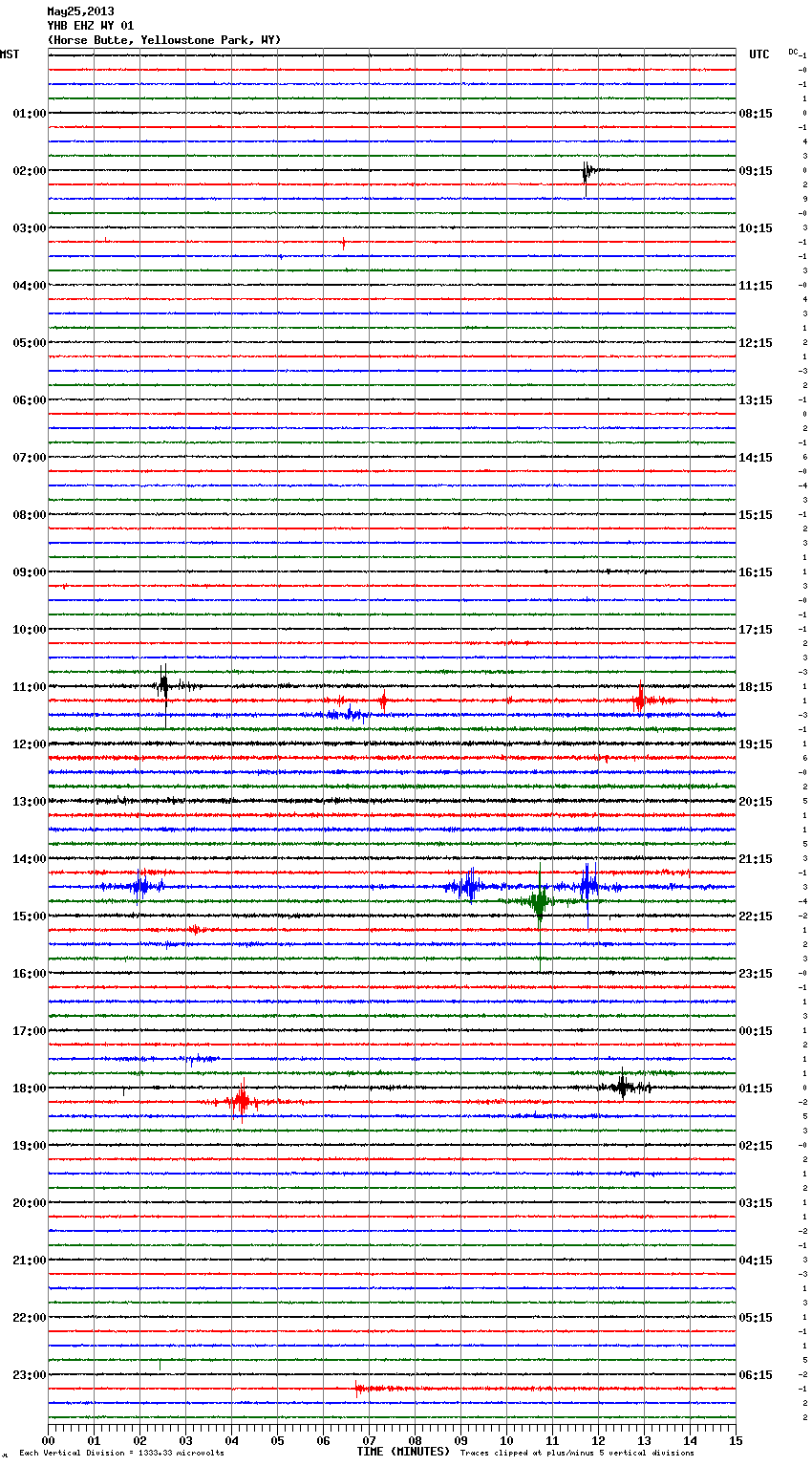
Task: Click the 14:15 UTC label
Action: [756, 458]
